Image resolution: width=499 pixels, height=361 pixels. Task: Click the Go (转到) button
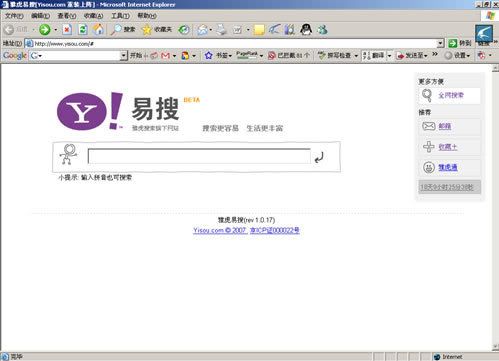(460, 43)
